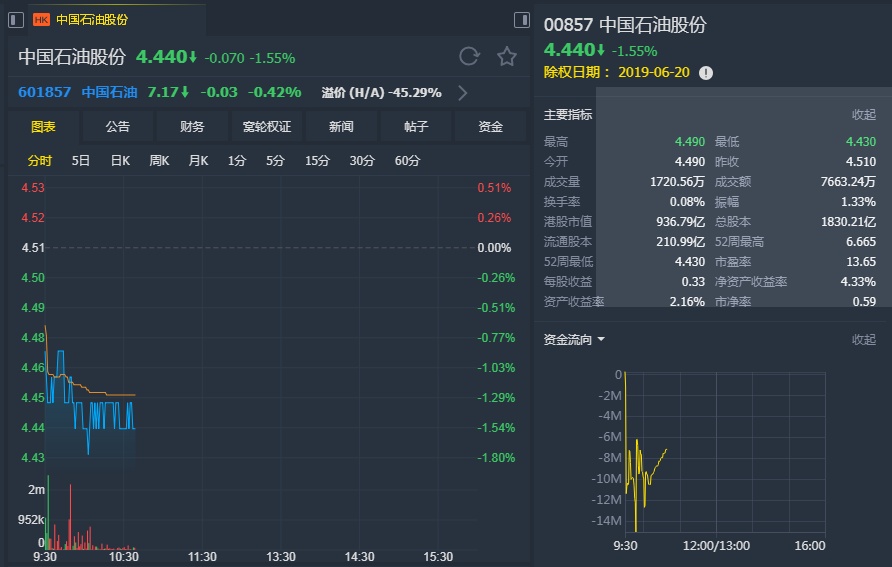
Task: Toggle the right panel layout icon
Action: [x=522, y=20]
